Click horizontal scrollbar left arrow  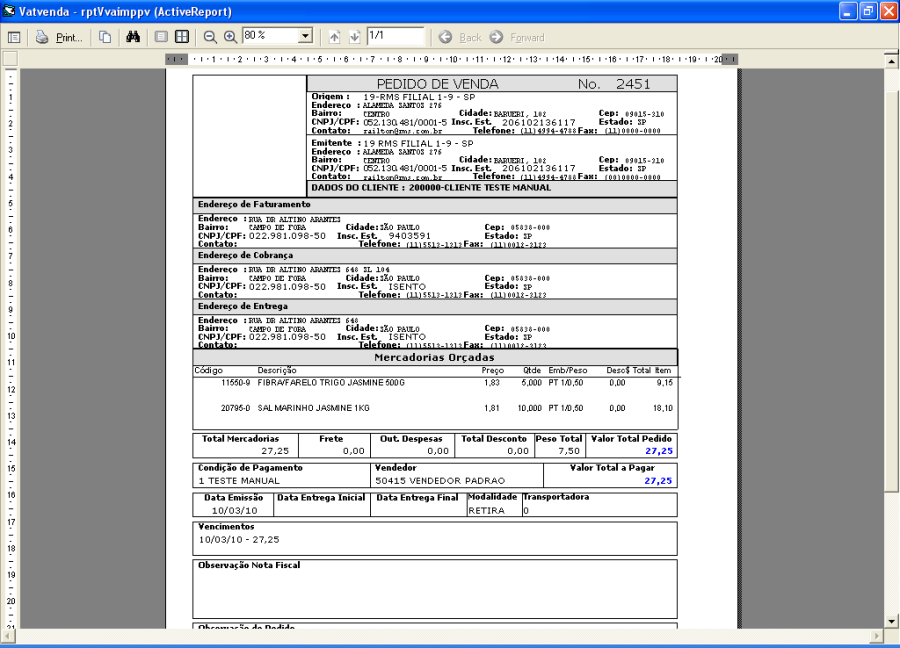[7, 636]
